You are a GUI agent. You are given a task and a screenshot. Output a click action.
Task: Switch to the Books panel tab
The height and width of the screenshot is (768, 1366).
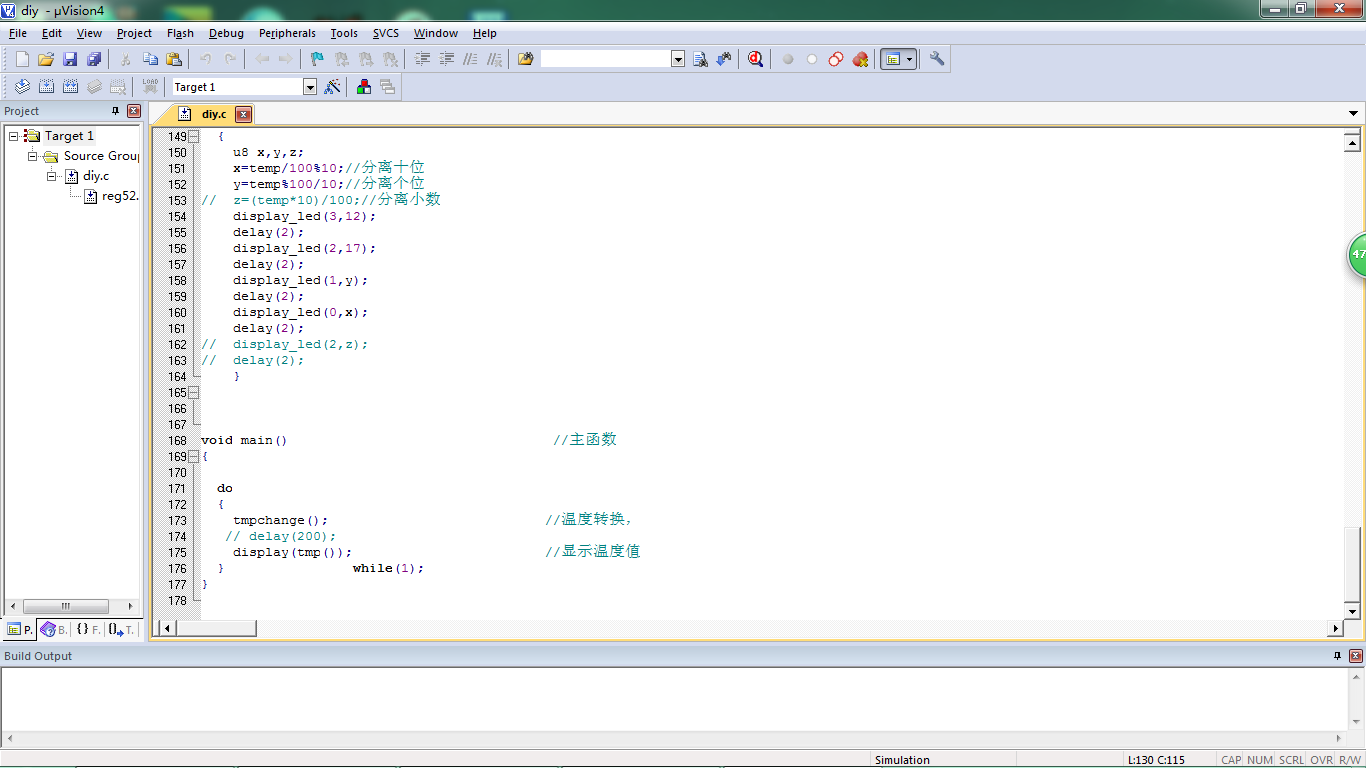click(54, 630)
